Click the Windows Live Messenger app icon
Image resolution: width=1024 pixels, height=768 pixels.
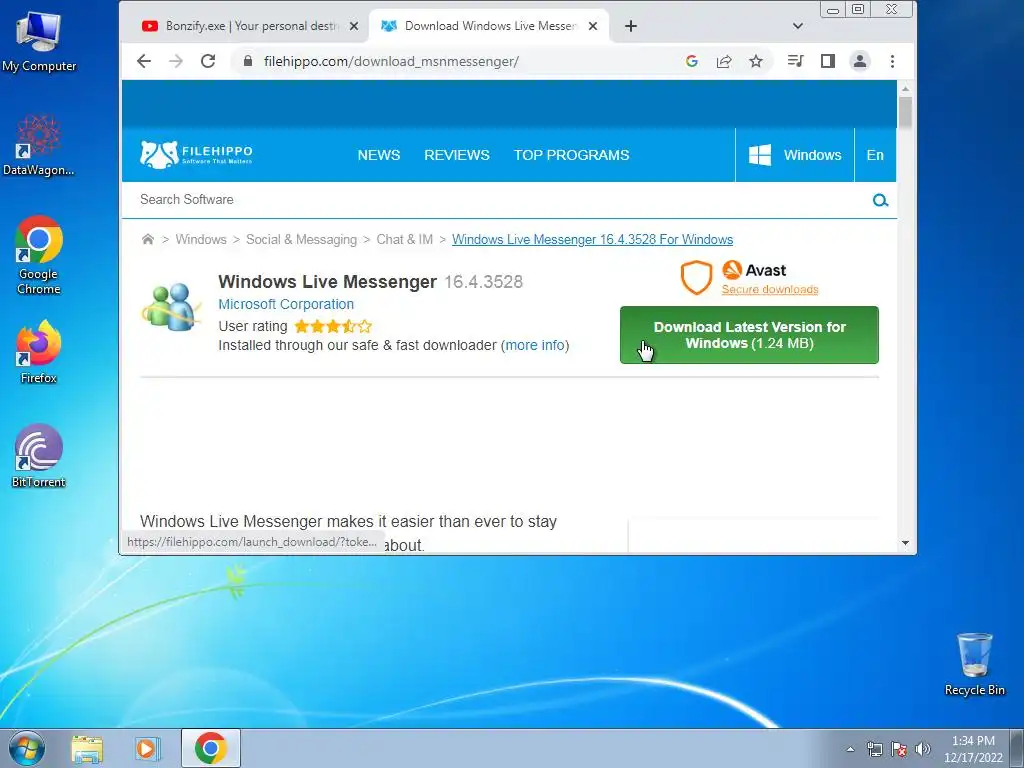(x=171, y=307)
